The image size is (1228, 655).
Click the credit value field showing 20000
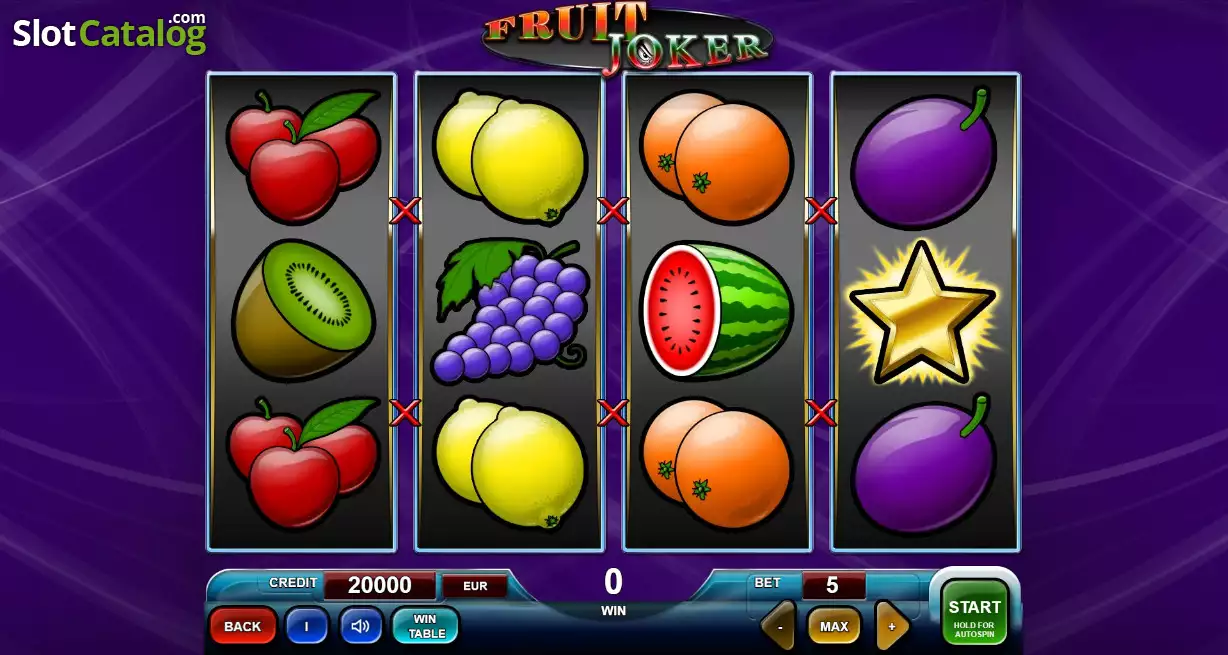click(x=379, y=585)
